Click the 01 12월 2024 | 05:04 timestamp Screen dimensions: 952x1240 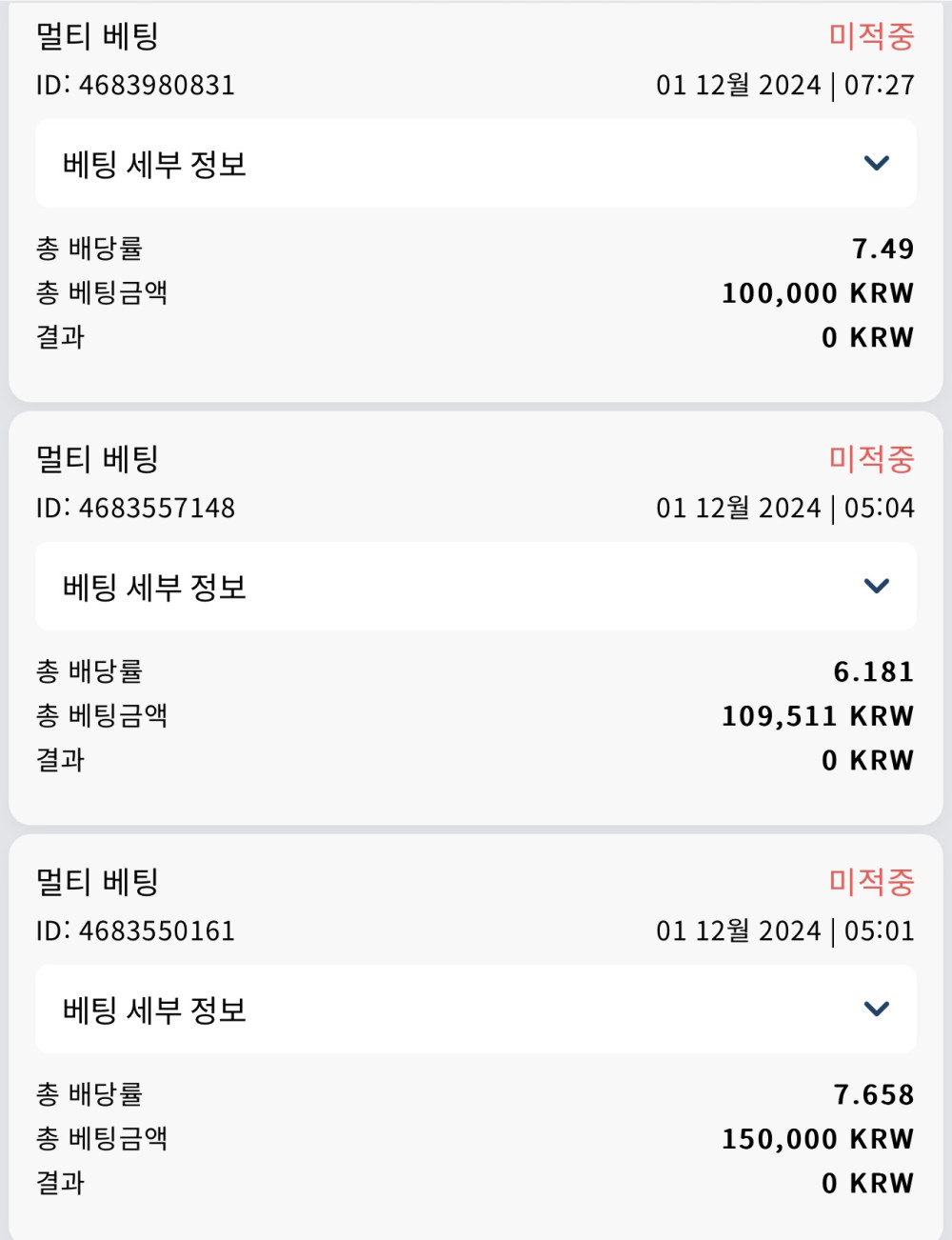(784, 509)
